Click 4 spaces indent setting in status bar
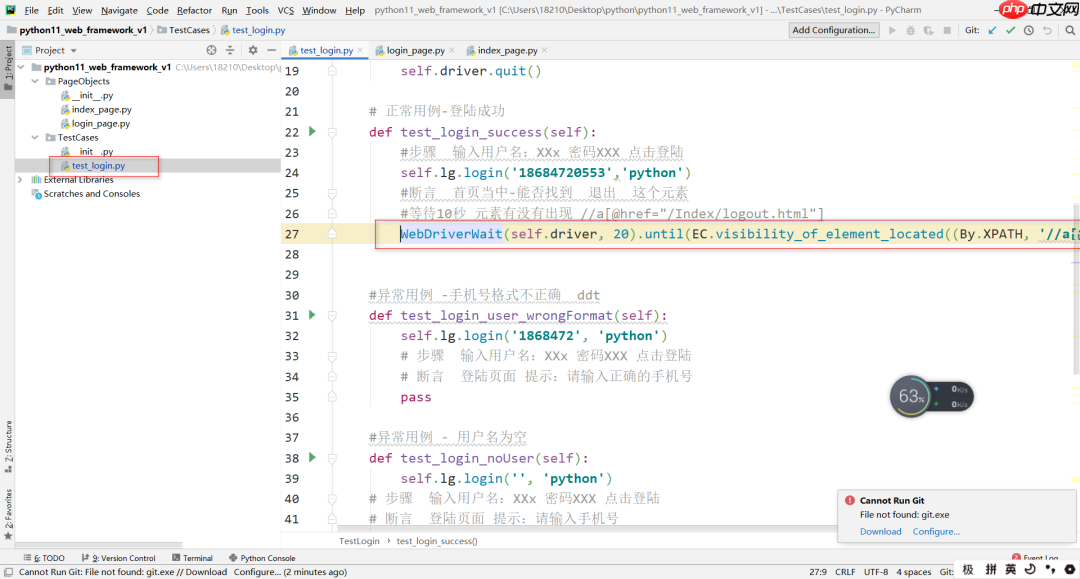This screenshot has width=1080, height=579. click(914, 571)
